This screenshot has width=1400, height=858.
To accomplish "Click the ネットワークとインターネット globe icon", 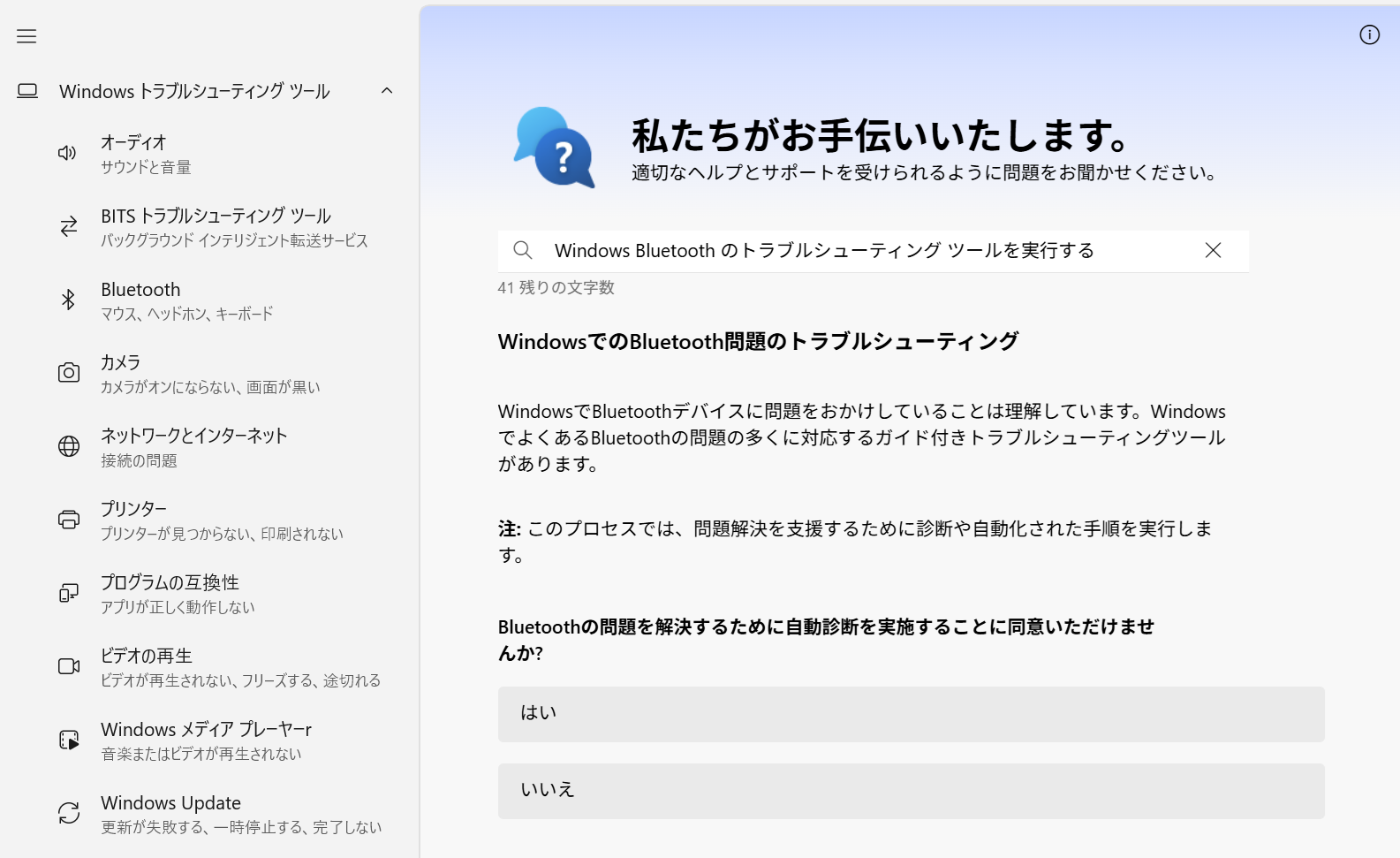I will tap(68, 446).
